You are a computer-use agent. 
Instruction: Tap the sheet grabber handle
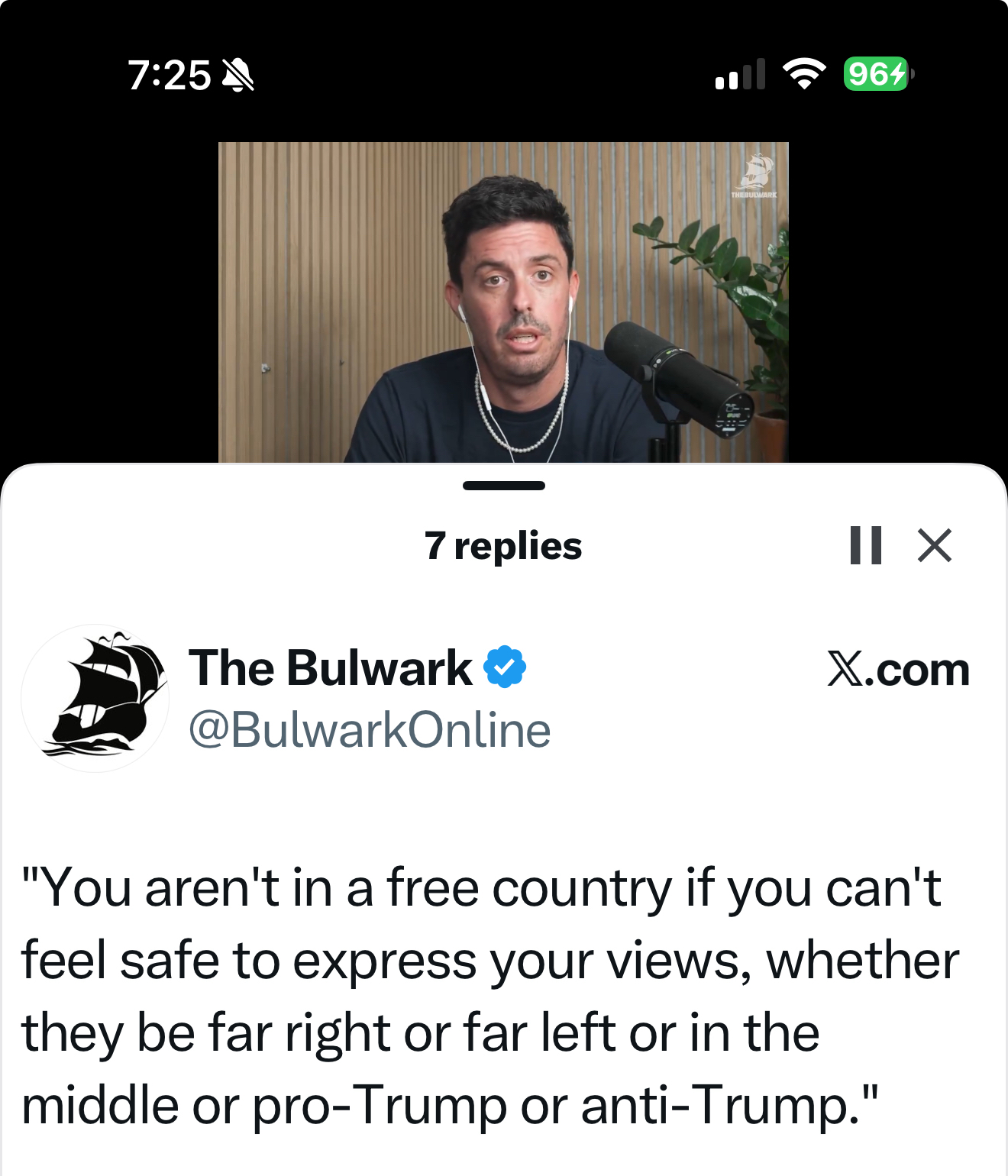click(x=504, y=486)
